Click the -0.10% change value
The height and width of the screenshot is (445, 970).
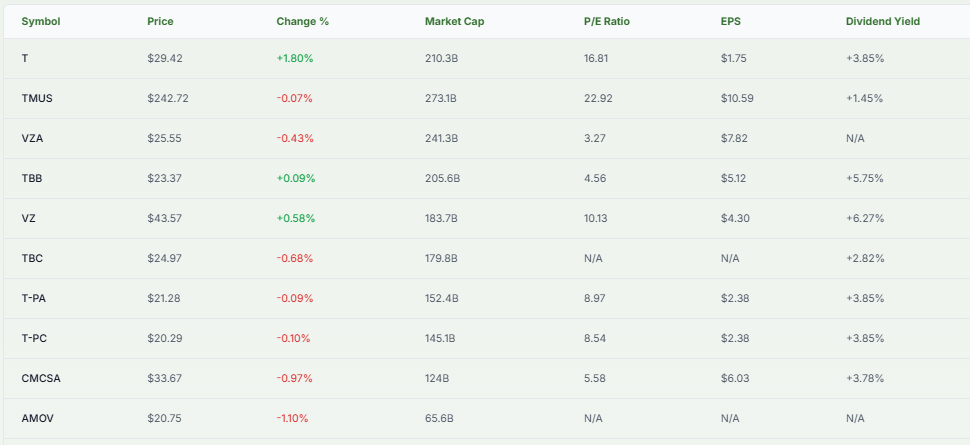293,339
